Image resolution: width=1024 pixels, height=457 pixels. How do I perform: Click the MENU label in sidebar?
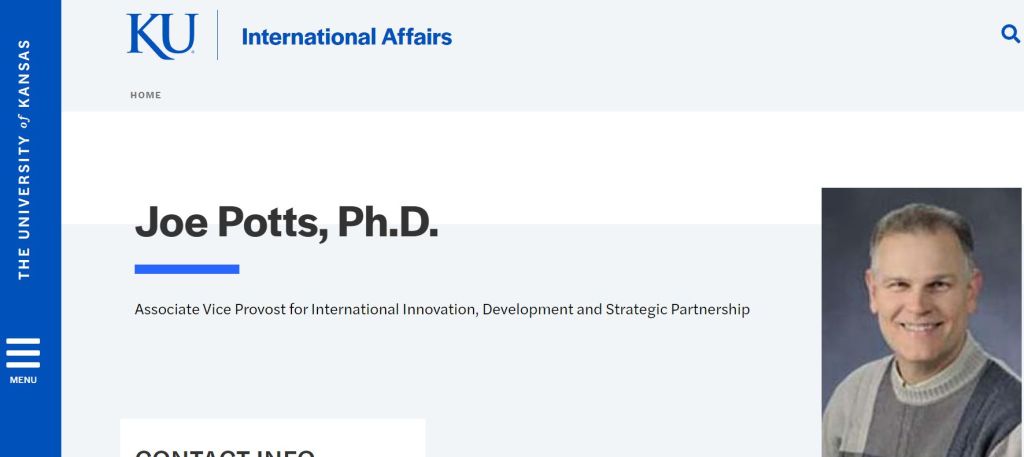[x=23, y=380]
